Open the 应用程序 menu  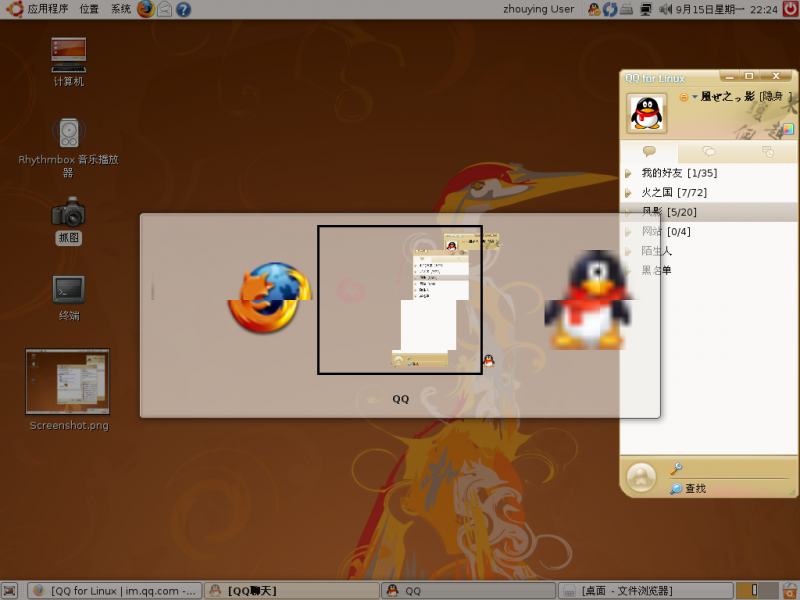click(x=47, y=9)
